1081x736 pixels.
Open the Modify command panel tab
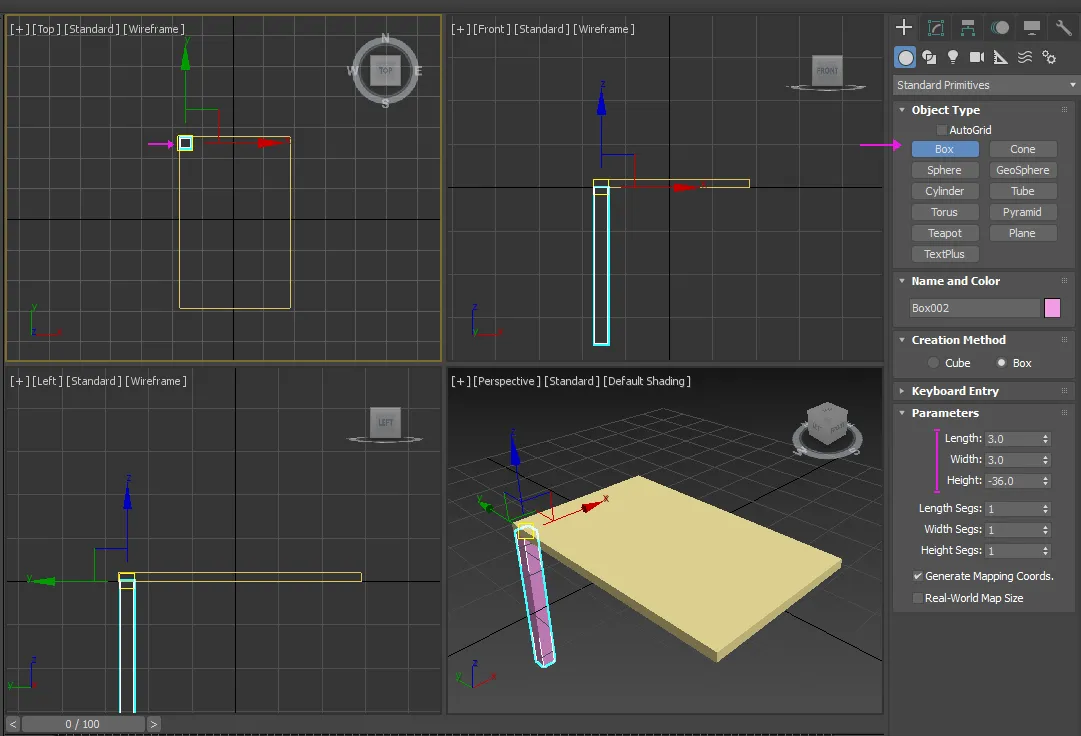click(x=936, y=28)
